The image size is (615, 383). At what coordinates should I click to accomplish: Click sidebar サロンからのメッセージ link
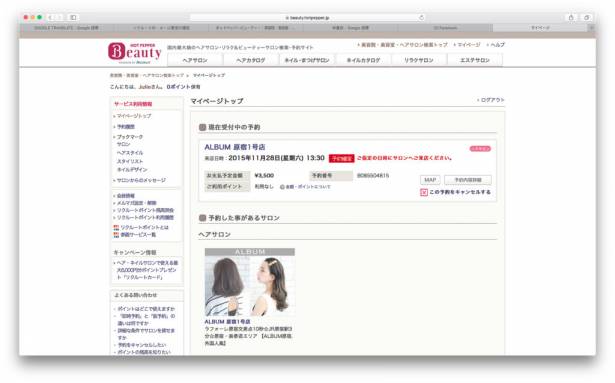click(x=141, y=181)
